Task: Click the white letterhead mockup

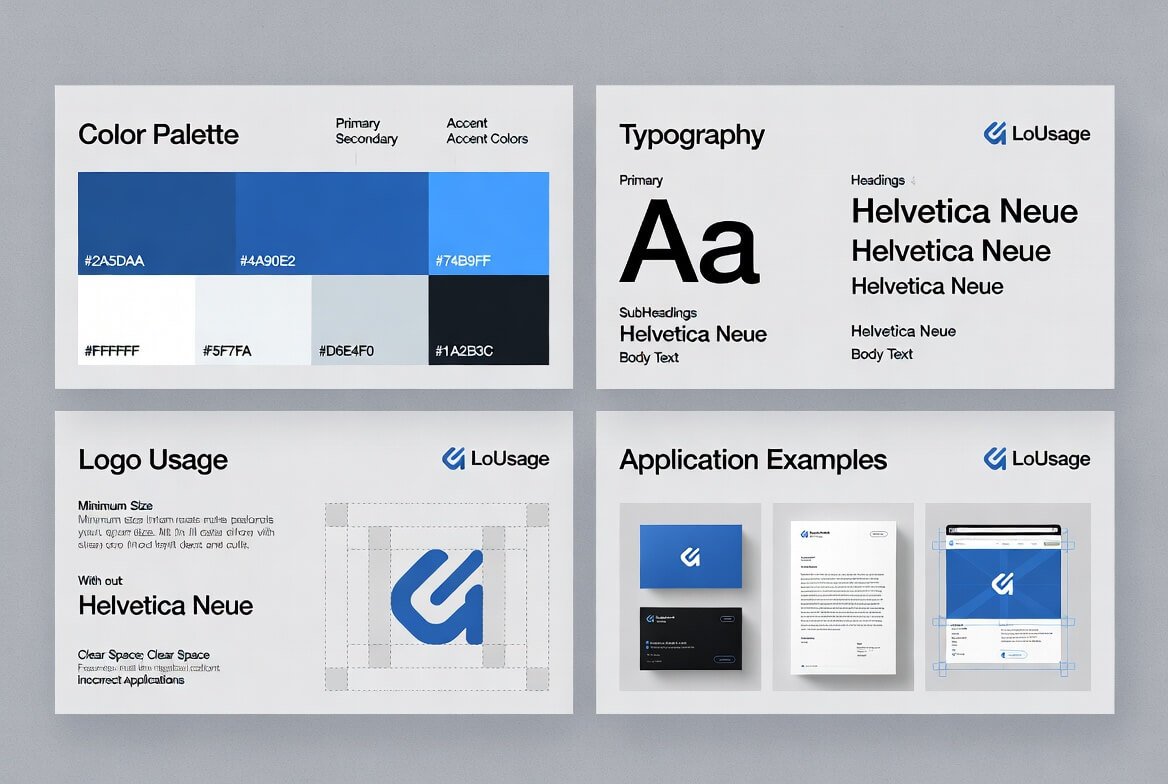Action: [x=843, y=597]
